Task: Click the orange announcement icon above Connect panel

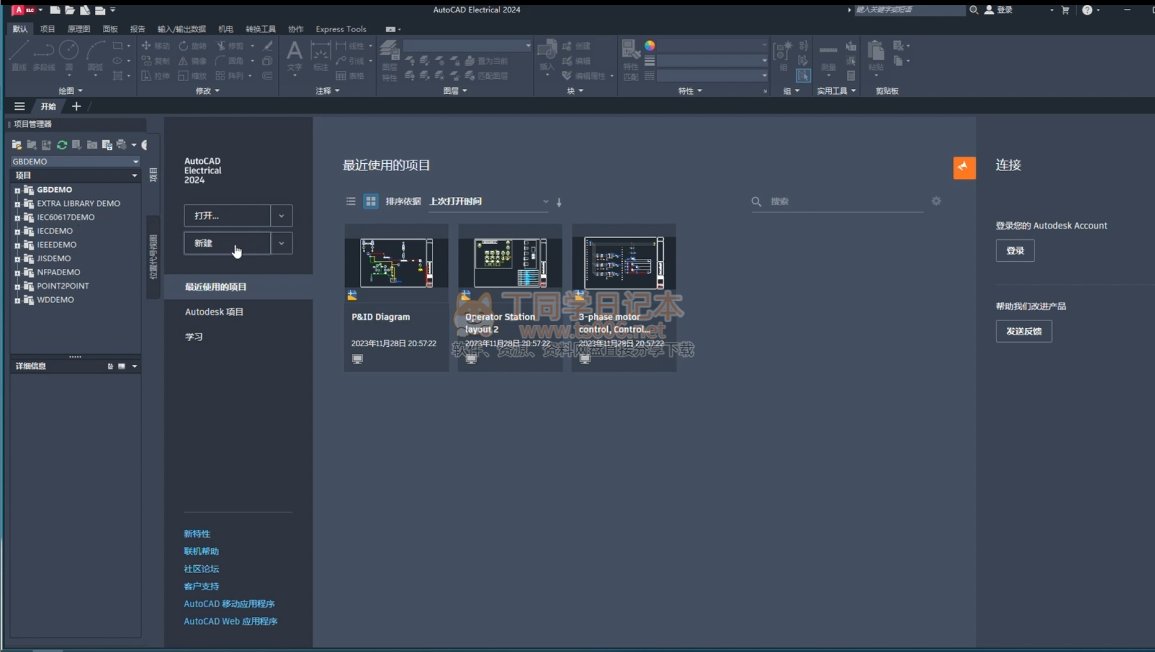Action: click(x=964, y=167)
